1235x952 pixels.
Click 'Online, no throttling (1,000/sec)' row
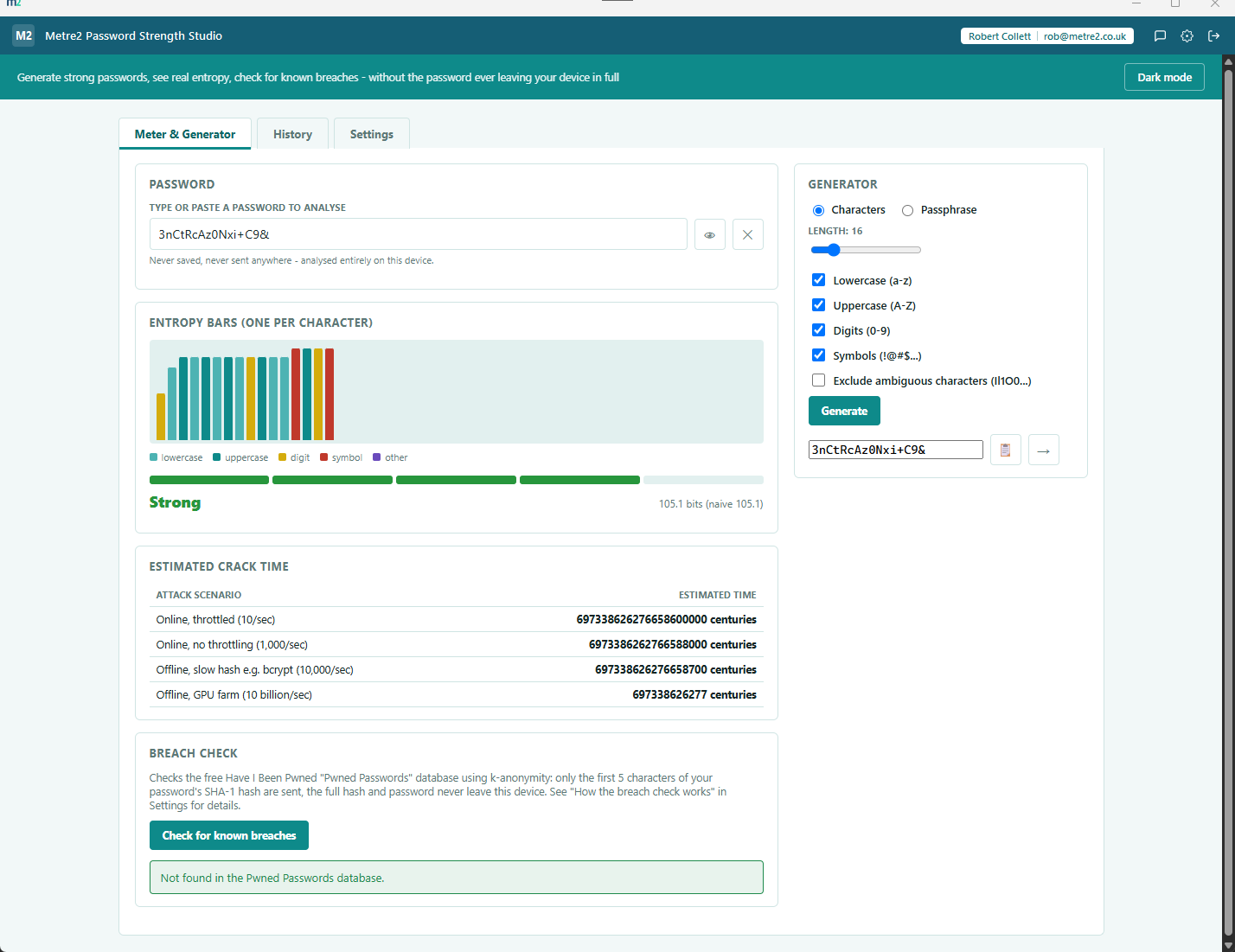[457, 644]
